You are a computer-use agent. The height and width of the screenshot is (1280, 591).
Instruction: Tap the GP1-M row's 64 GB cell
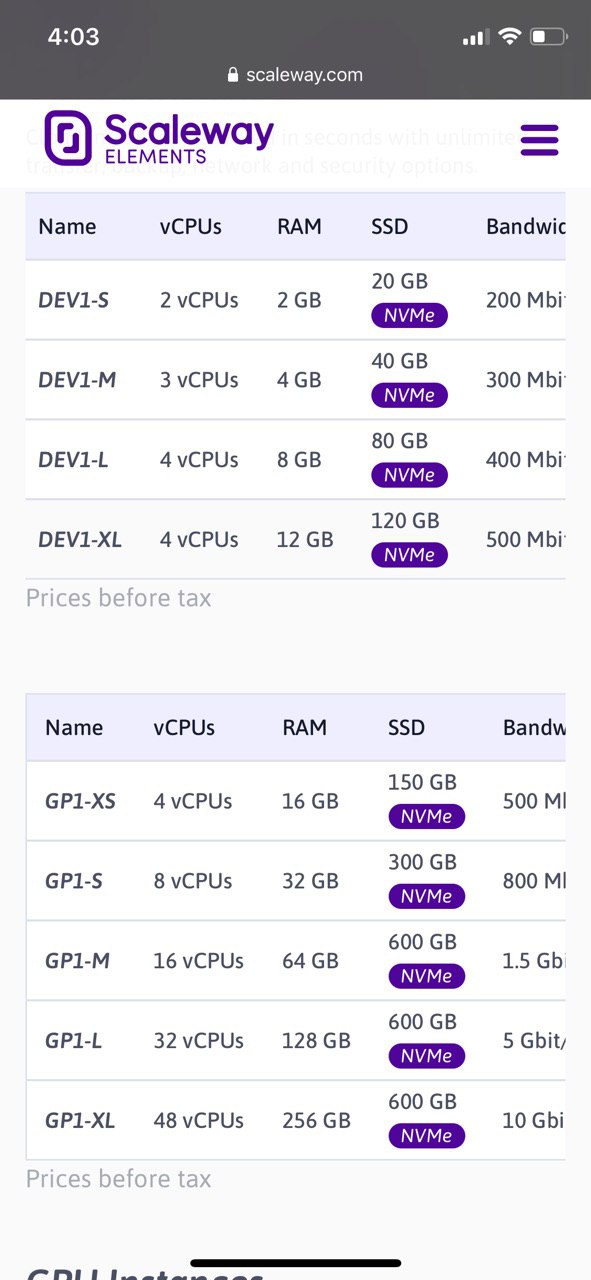pos(310,961)
